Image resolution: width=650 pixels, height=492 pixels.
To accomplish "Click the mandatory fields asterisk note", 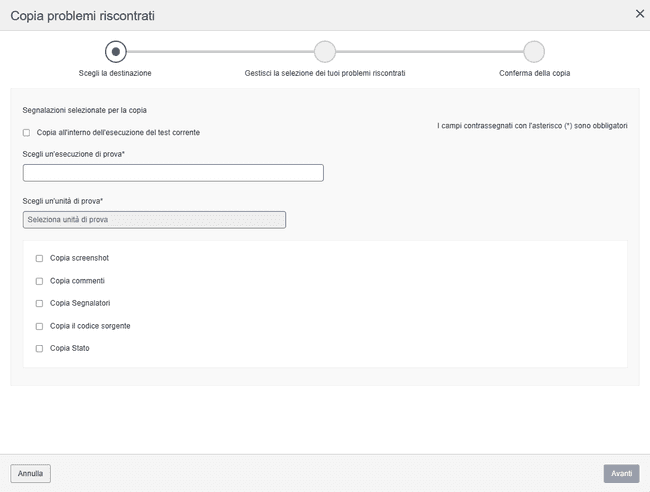I will click(x=532, y=126).
